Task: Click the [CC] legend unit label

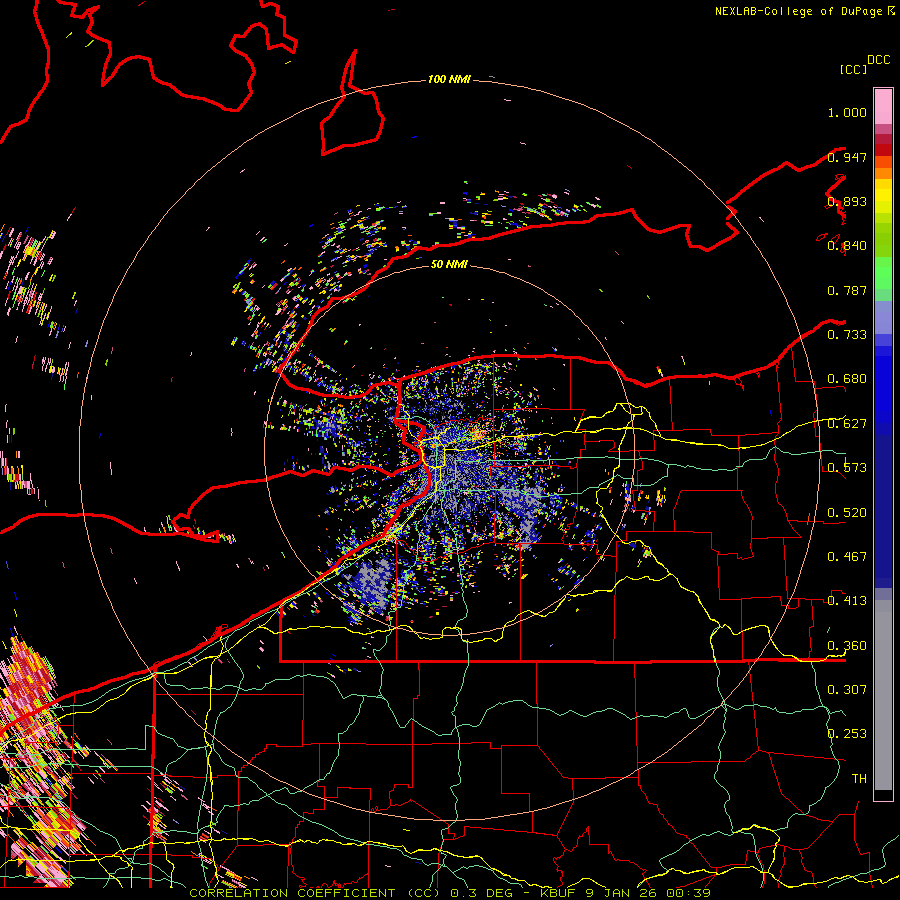Action: click(854, 69)
